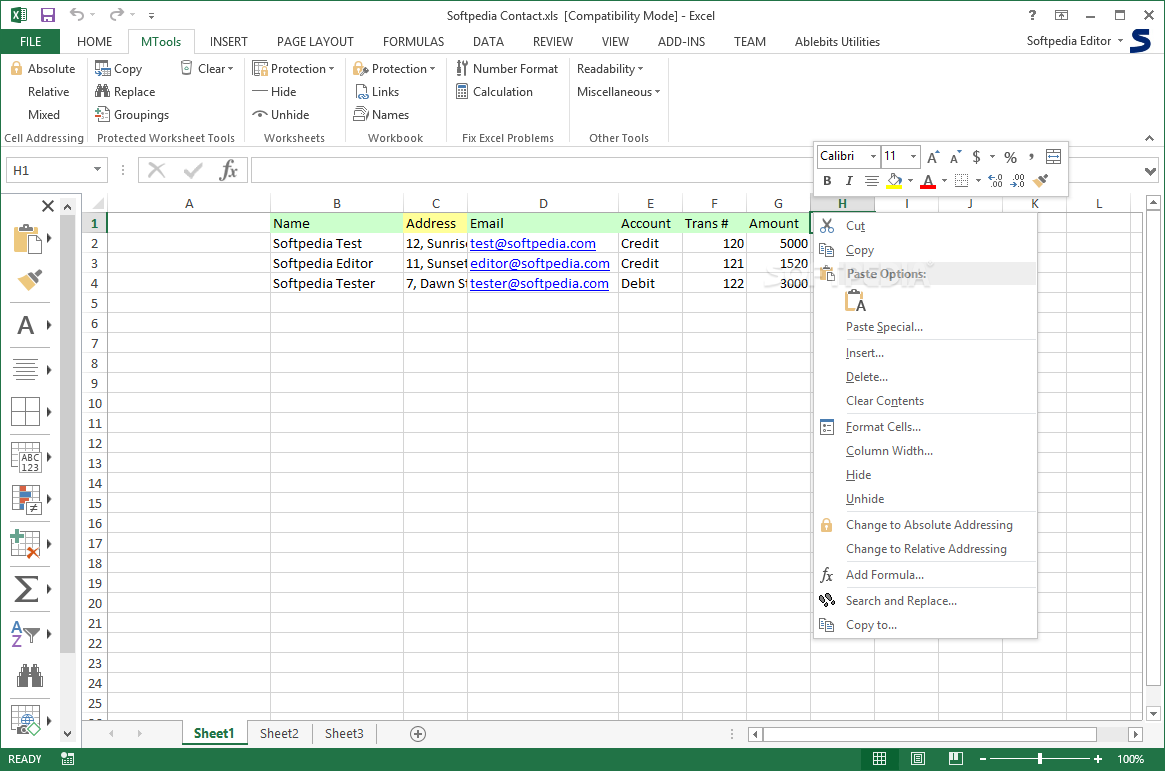This screenshot has width=1165, height=771.
Task: Click the alignment lines icon in sidebar
Action: [25, 369]
